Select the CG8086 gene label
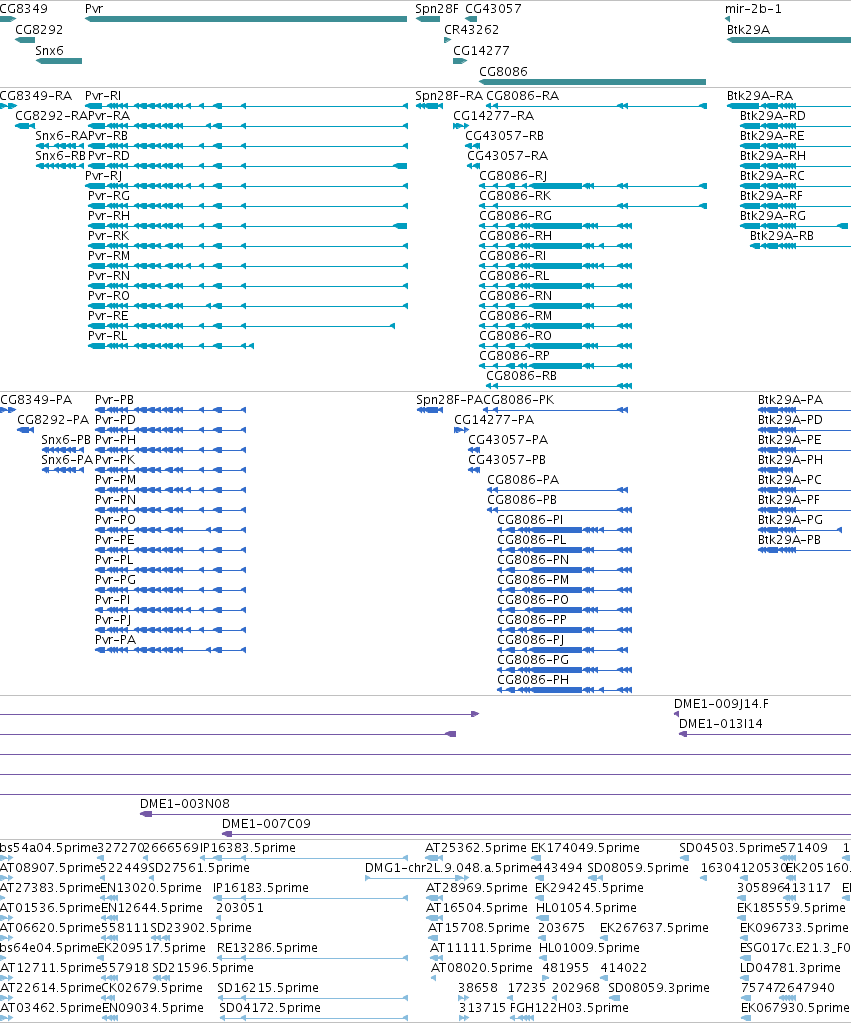Screen dimensions: 851x1023 pos(503,72)
